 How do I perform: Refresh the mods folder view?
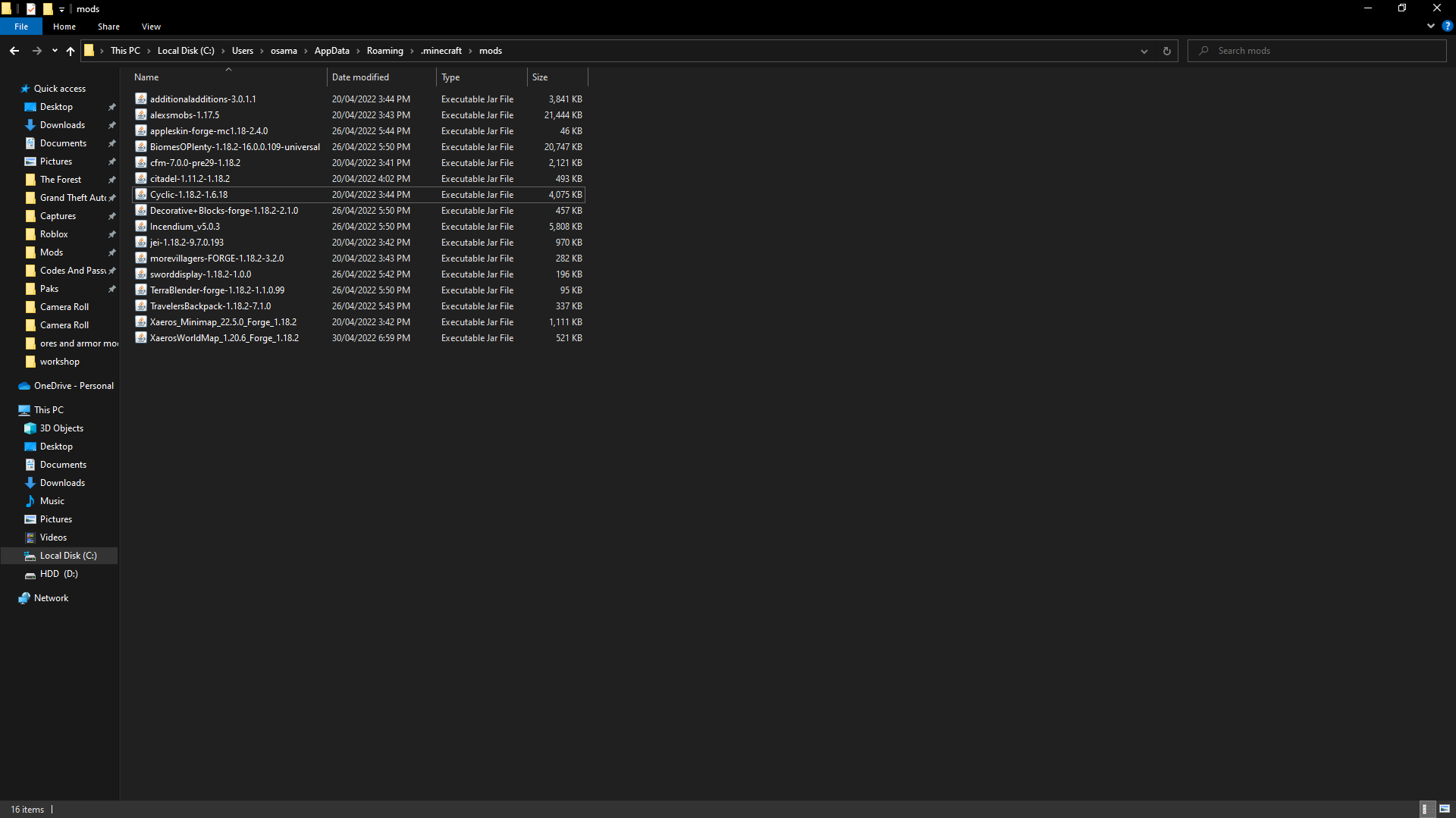tap(1167, 51)
